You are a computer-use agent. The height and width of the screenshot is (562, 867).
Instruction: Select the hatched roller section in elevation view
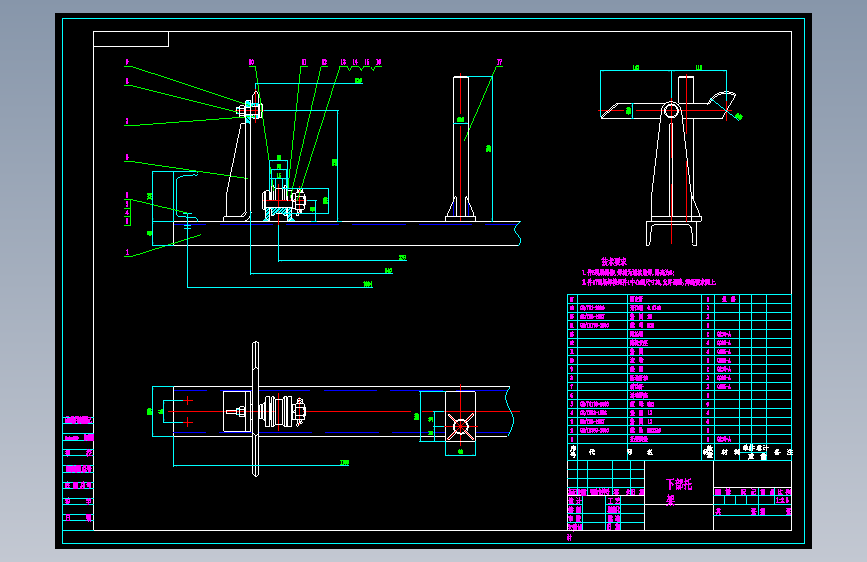(x=278, y=210)
